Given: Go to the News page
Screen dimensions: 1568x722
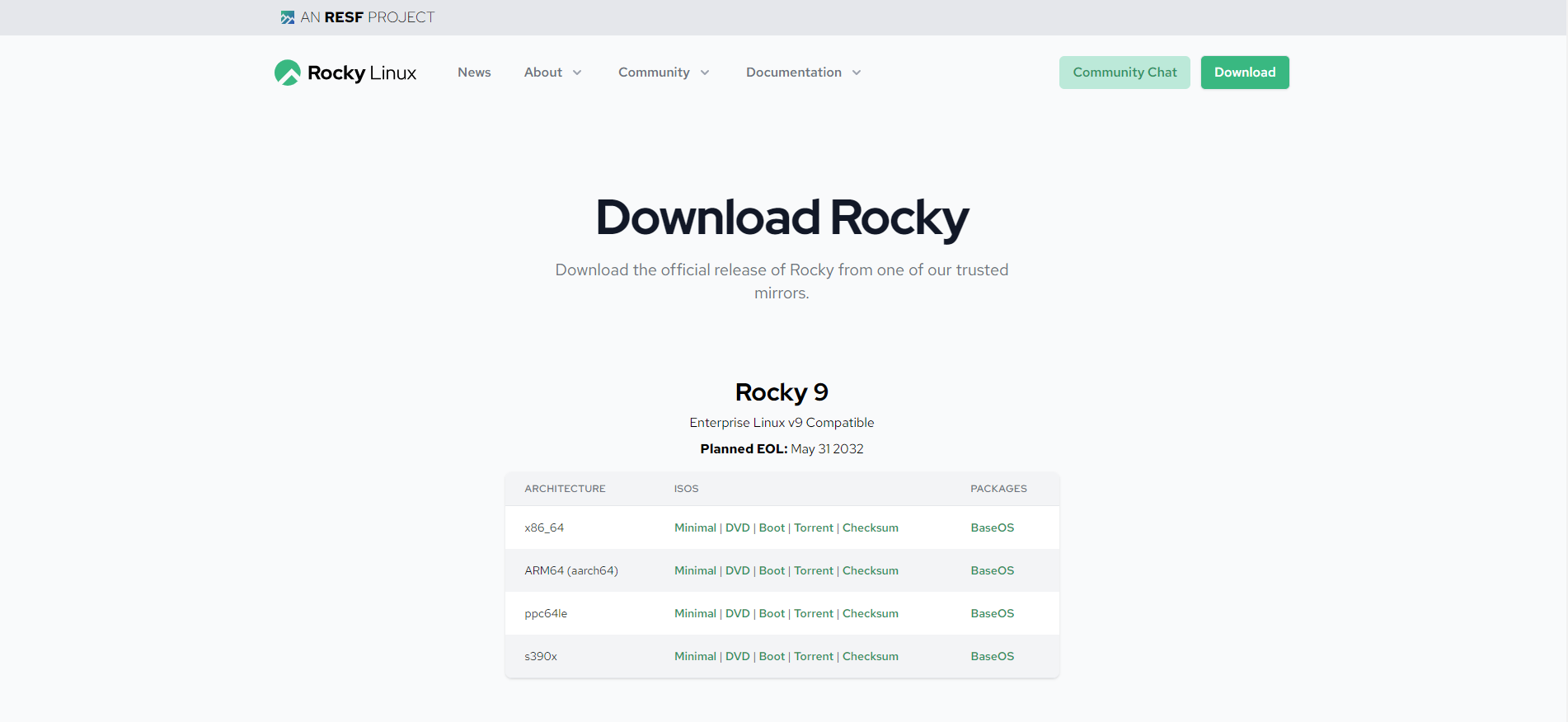Looking at the screenshot, I should pos(474,73).
